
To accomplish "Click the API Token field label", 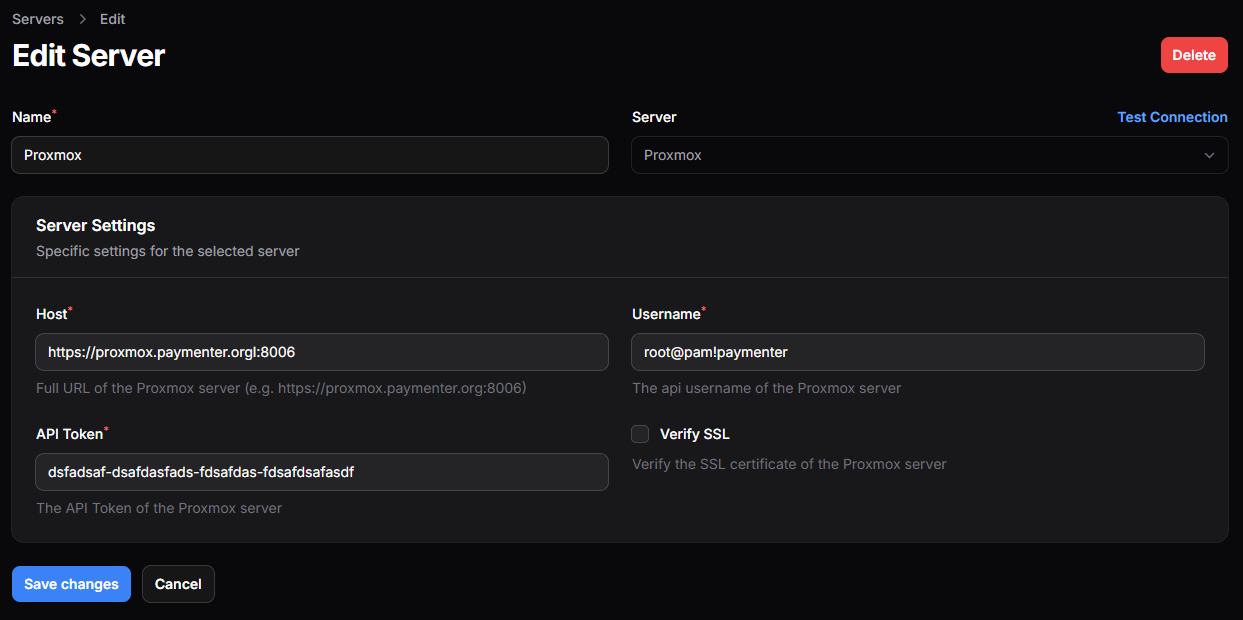I will point(69,434).
